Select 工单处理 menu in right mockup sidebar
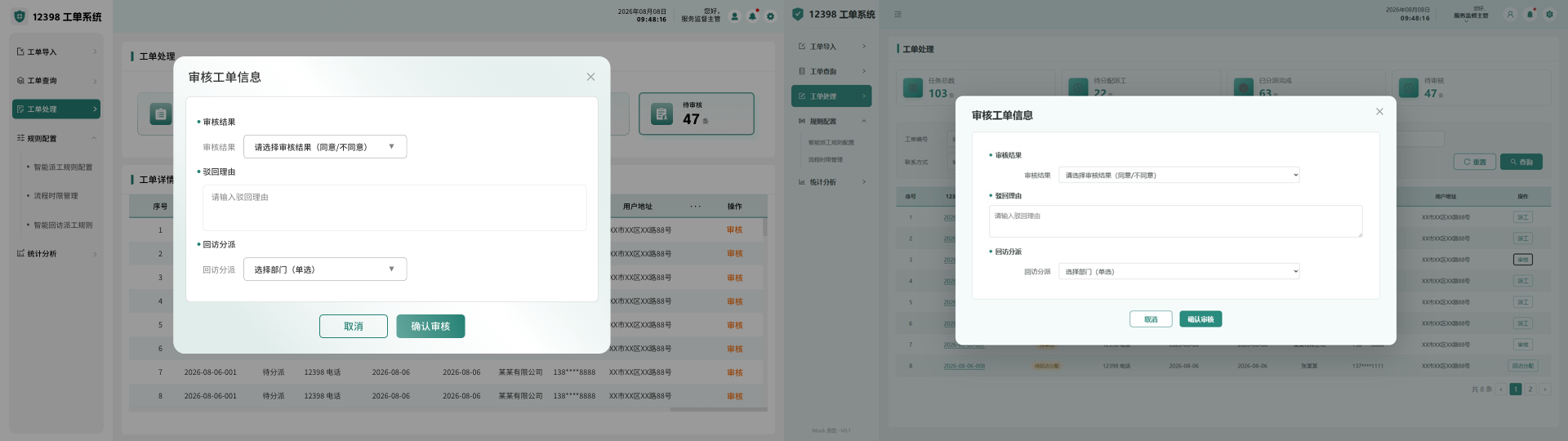Screen dimensions: 1568x441 (x=831, y=96)
